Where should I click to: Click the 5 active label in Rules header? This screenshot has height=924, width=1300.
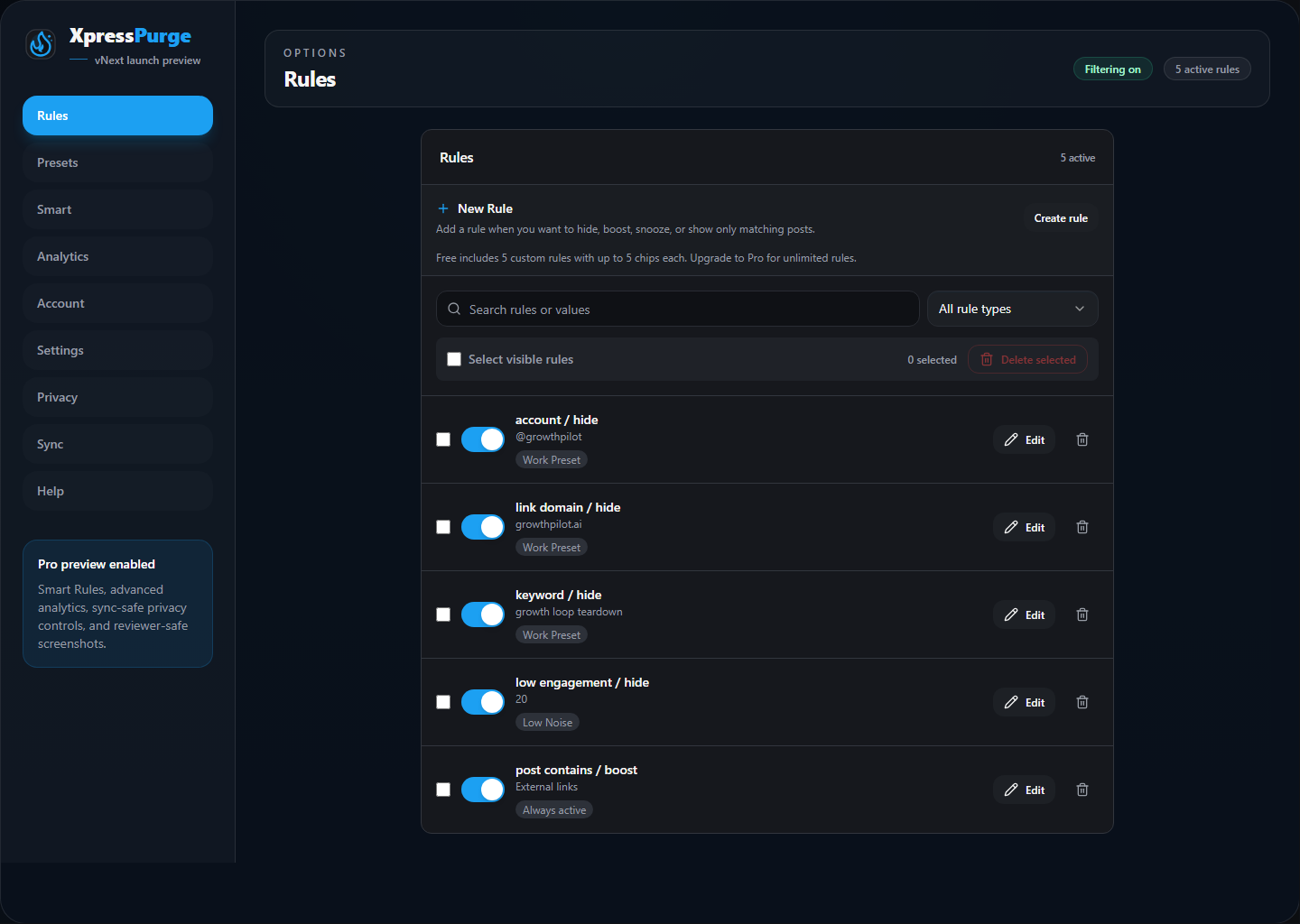(x=1078, y=158)
